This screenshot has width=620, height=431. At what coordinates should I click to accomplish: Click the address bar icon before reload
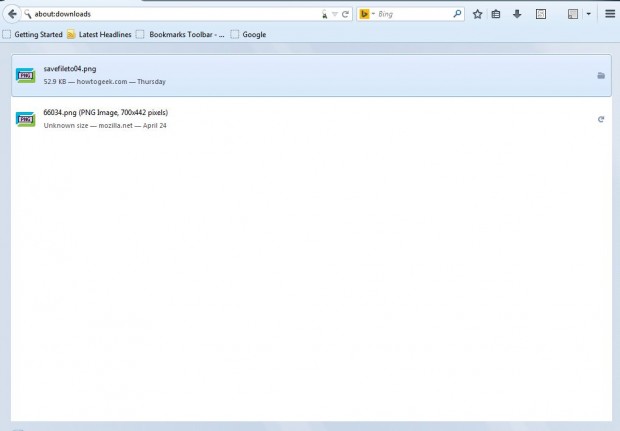pyautogui.click(x=324, y=14)
